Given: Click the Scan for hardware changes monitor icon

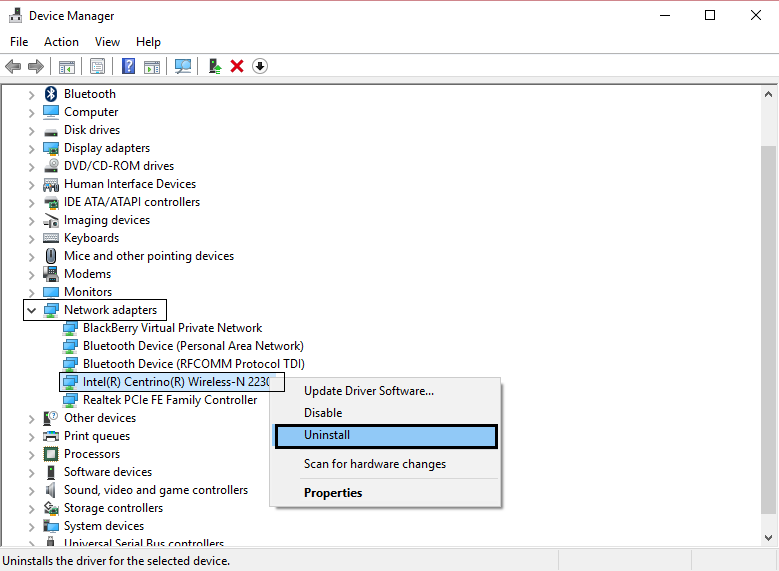Looking at the screenshot, I should click(182, 66).
